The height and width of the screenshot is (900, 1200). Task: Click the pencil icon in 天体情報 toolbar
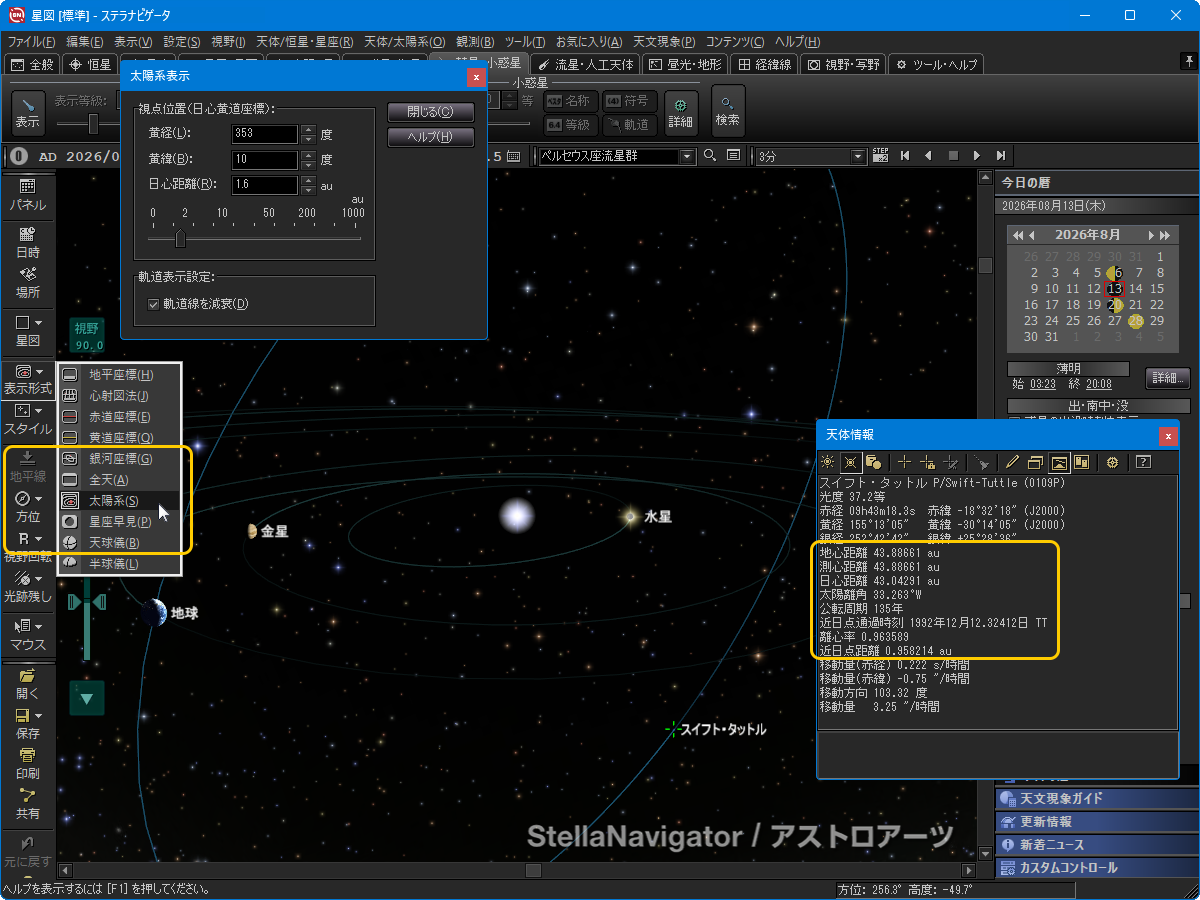tap(1012, 462)
